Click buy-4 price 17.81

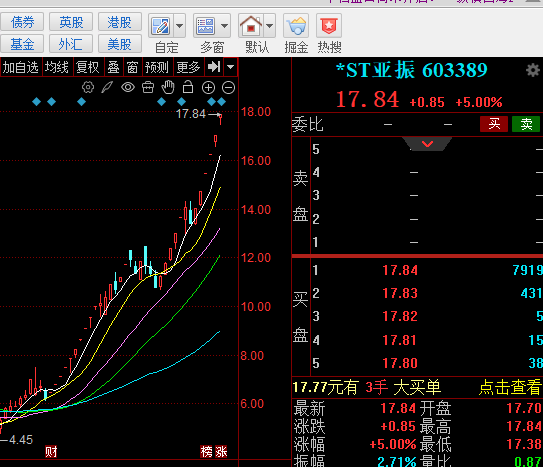click(x=400, y=340)
